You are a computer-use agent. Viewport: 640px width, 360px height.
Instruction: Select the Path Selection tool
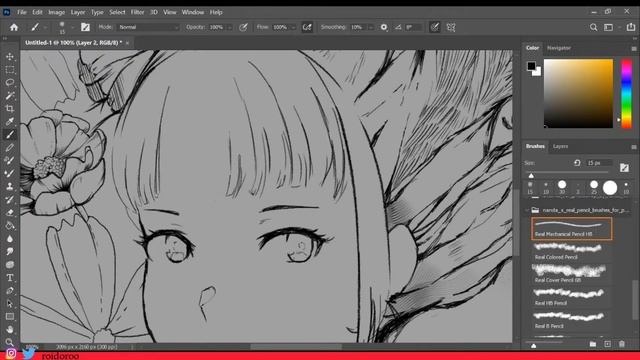(x=10, y=304)
